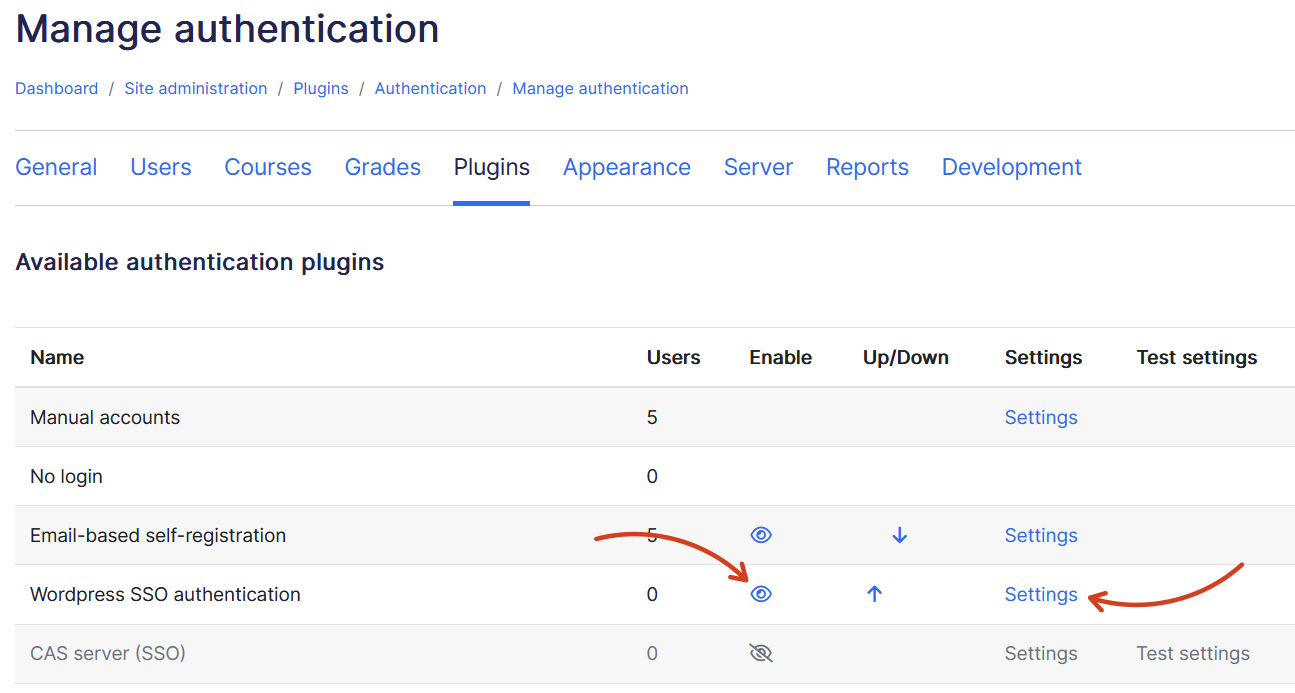The height and width of the screenshot is (693, 1295).
Task: Select the Appearance tab
Action: click(x=626, y=167)
